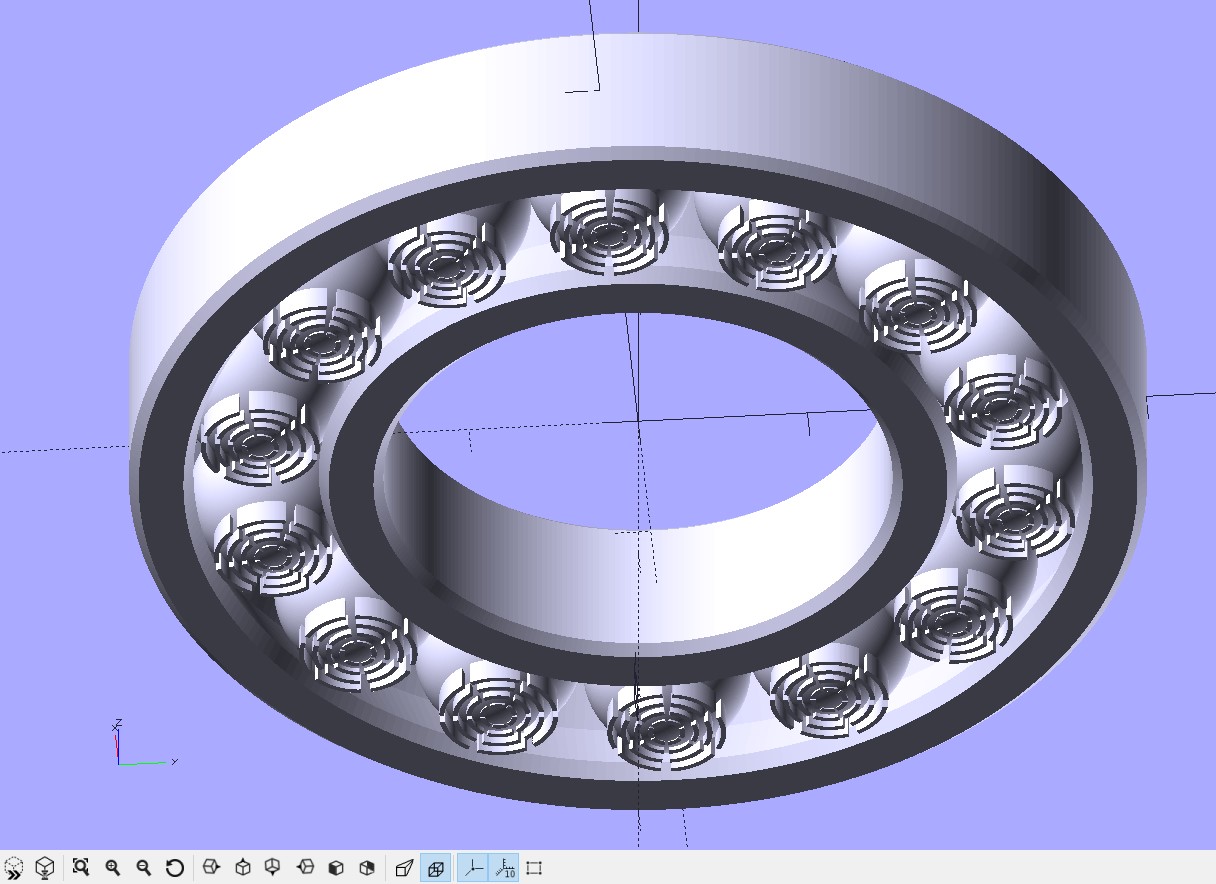The image size is (1216, 884).
Task: Zoom in using the plus magnifier
Action: pyautogui.click(x=112, y=867)
